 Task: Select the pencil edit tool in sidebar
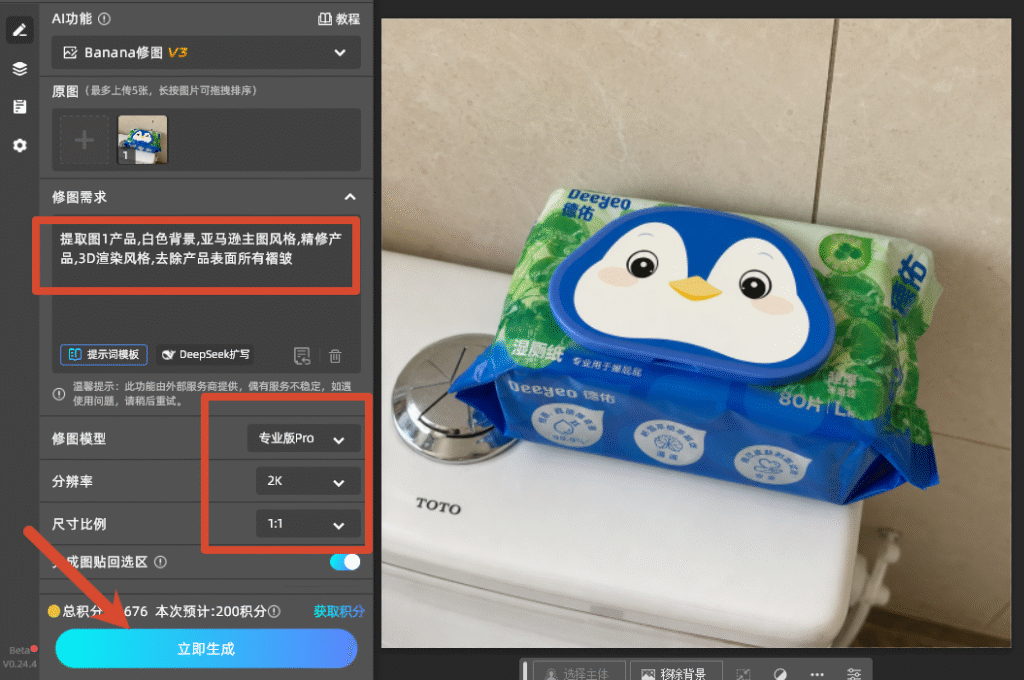click(20, 30)
